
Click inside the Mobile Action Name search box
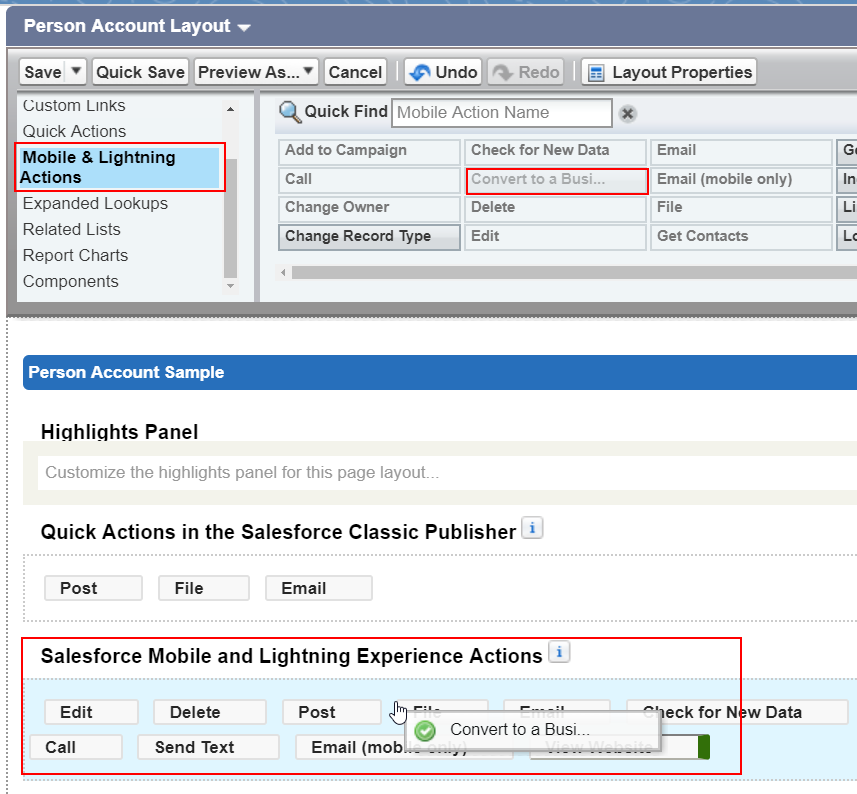500,112
